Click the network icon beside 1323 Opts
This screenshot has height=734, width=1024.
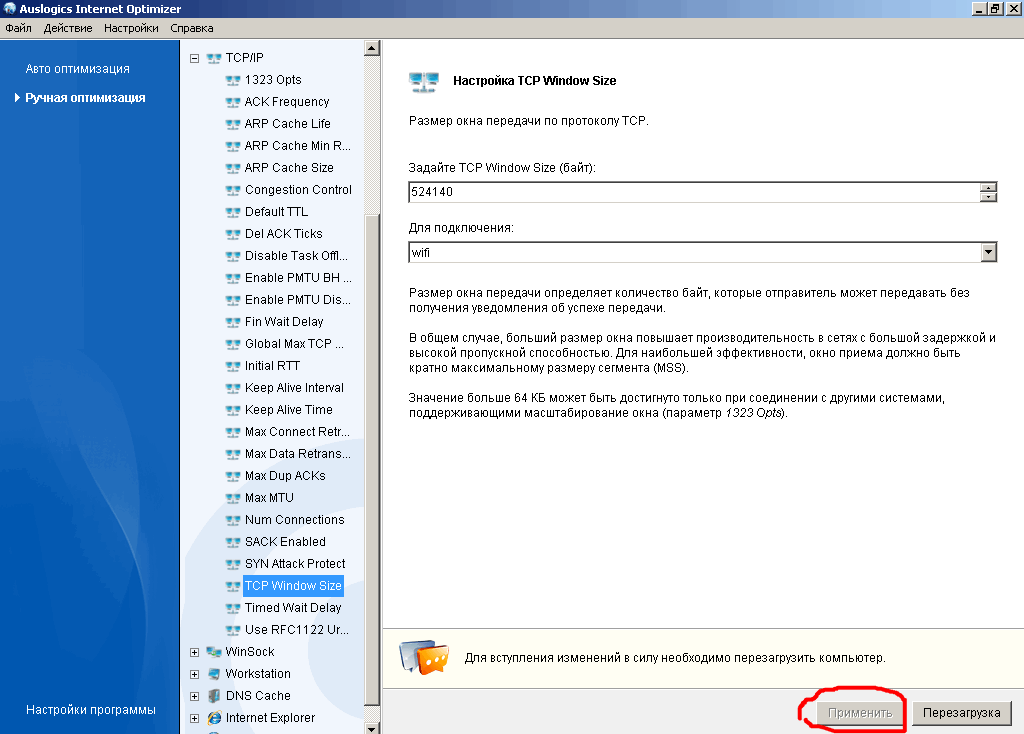[233, 80]
